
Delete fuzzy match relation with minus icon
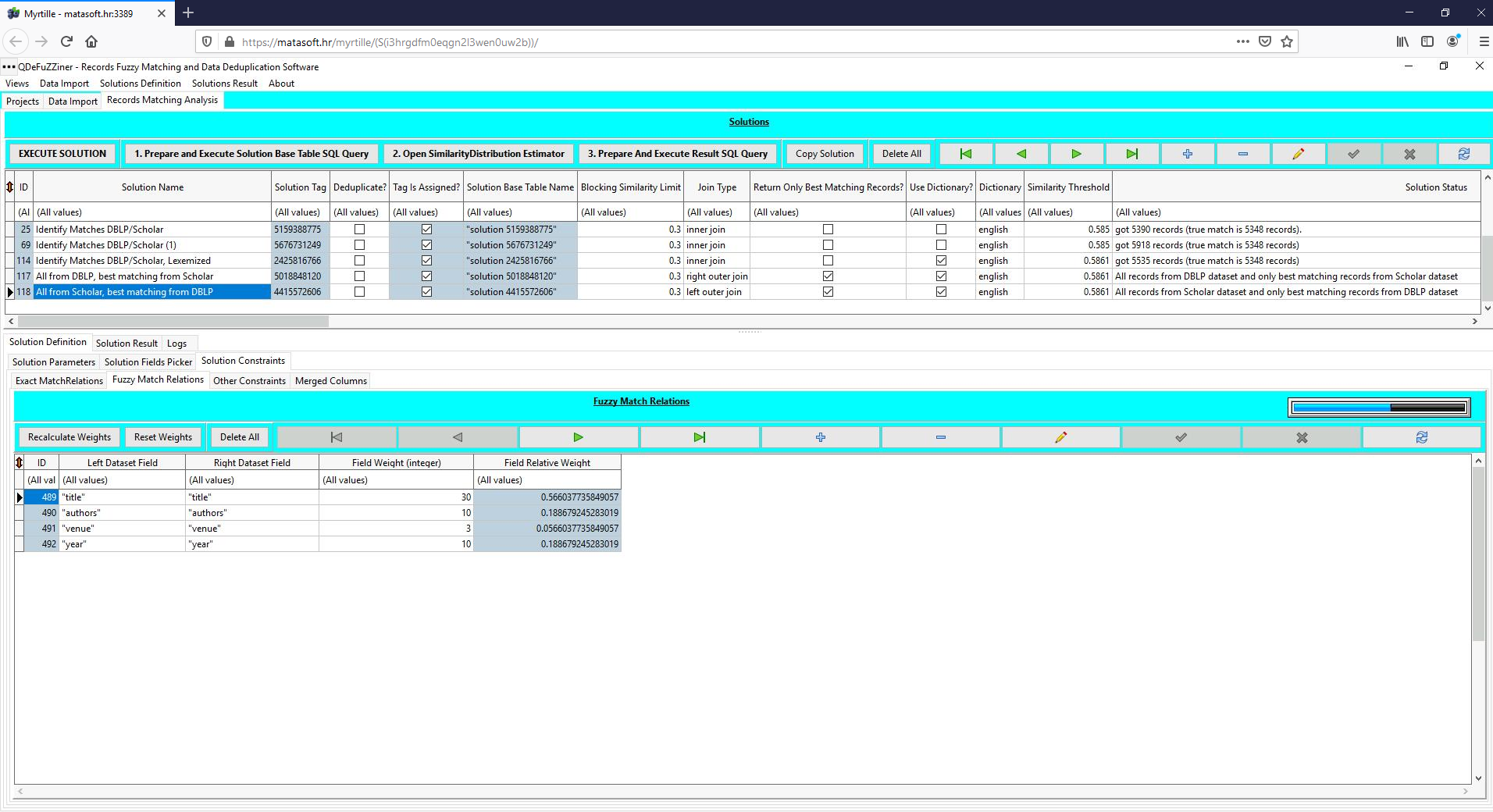(940, 437)
